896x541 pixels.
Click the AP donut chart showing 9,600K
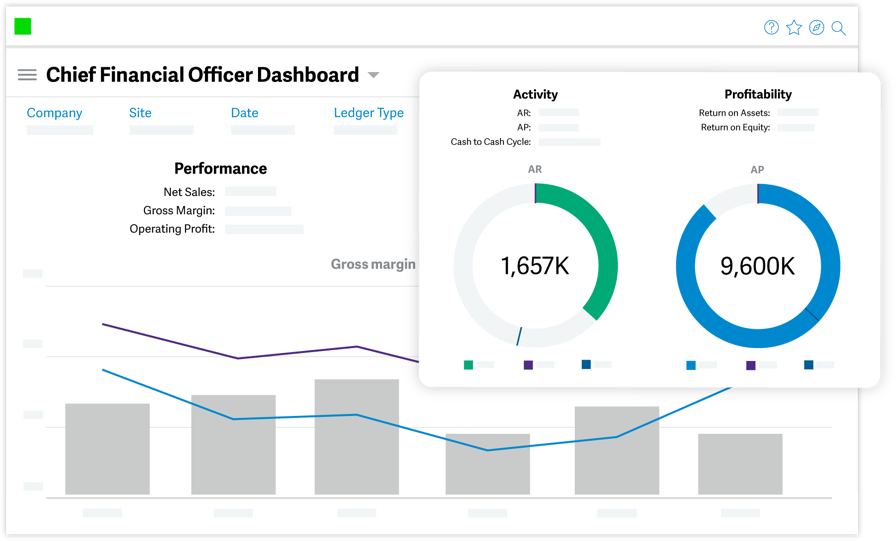pos(758,266)
